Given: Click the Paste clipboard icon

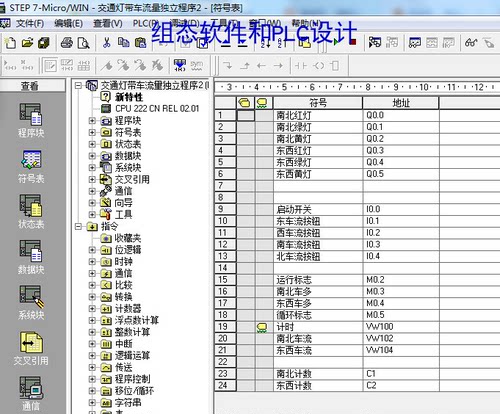Looking at the screenshot, I should pyautogui.click(x=140, y=43).
